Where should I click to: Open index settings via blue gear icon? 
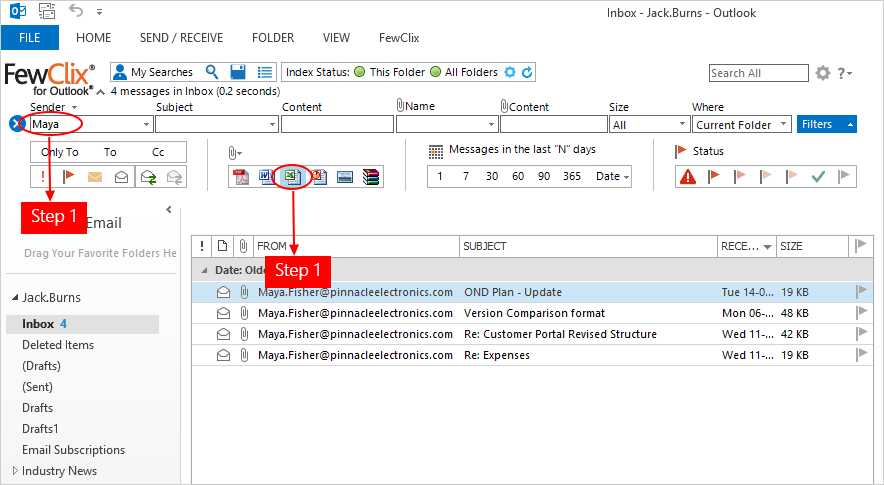coord(510,72)
